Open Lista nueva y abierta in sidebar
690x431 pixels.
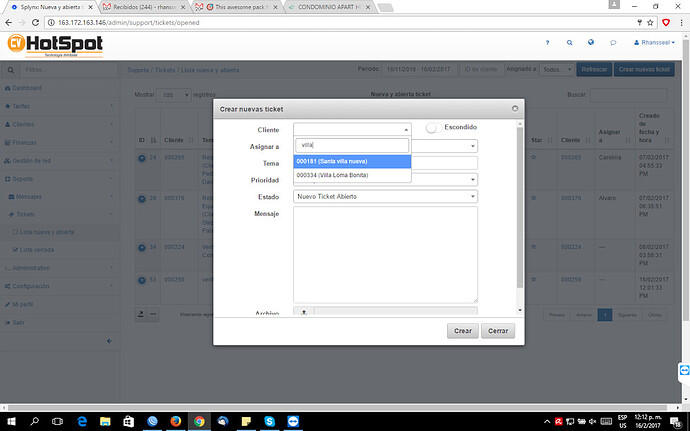click(x=47, y=232)
